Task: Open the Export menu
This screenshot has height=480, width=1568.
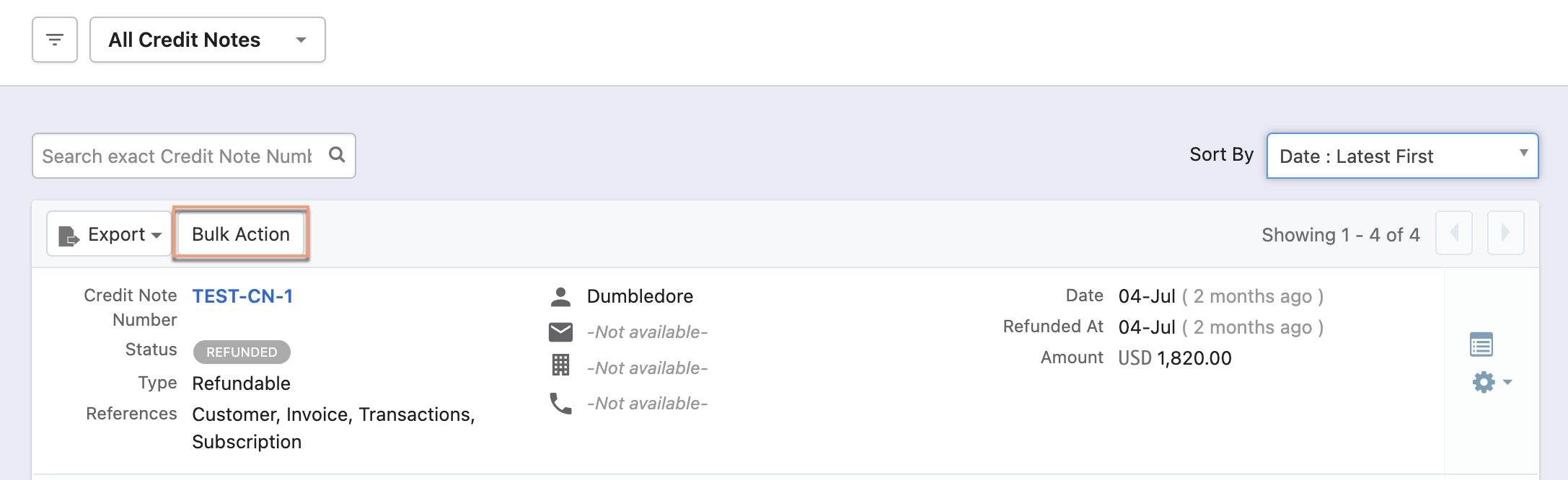Action: 110,234
